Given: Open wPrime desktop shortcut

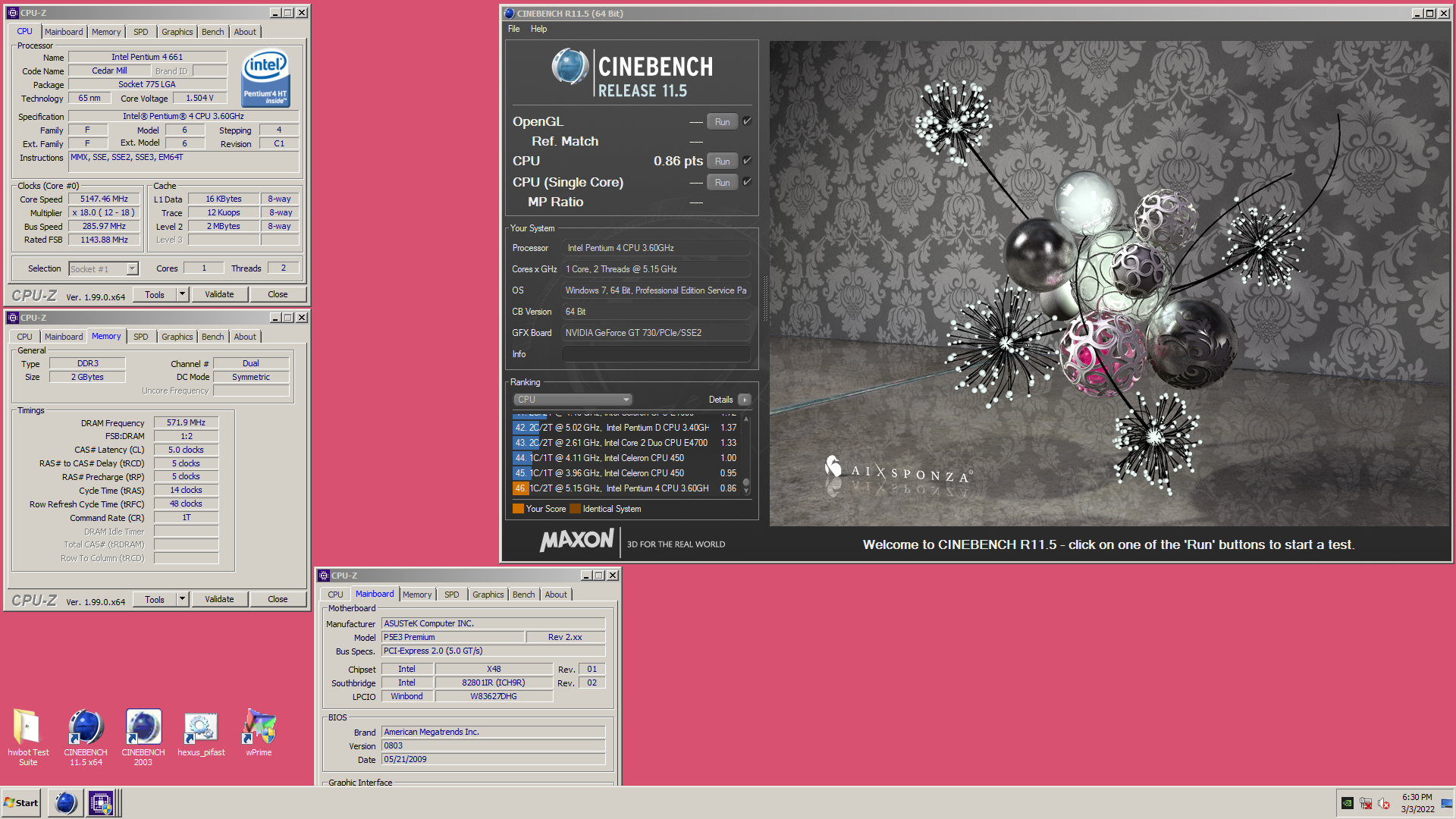Looking at the screenshot, I should [259, 733].
